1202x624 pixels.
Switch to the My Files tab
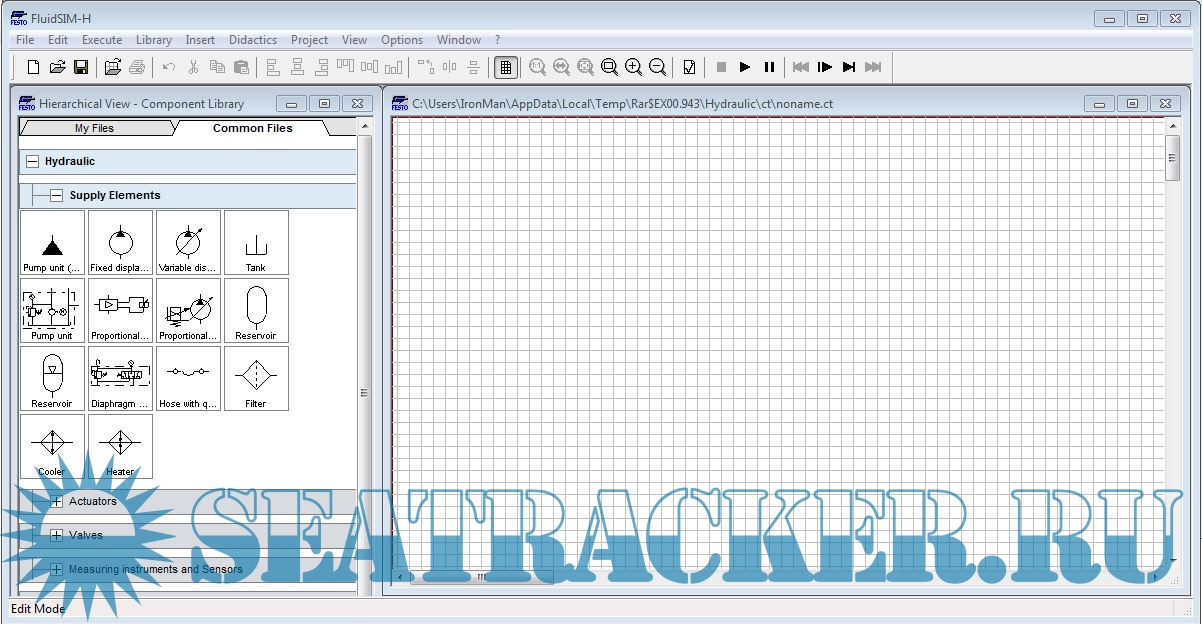coord(95,128)
